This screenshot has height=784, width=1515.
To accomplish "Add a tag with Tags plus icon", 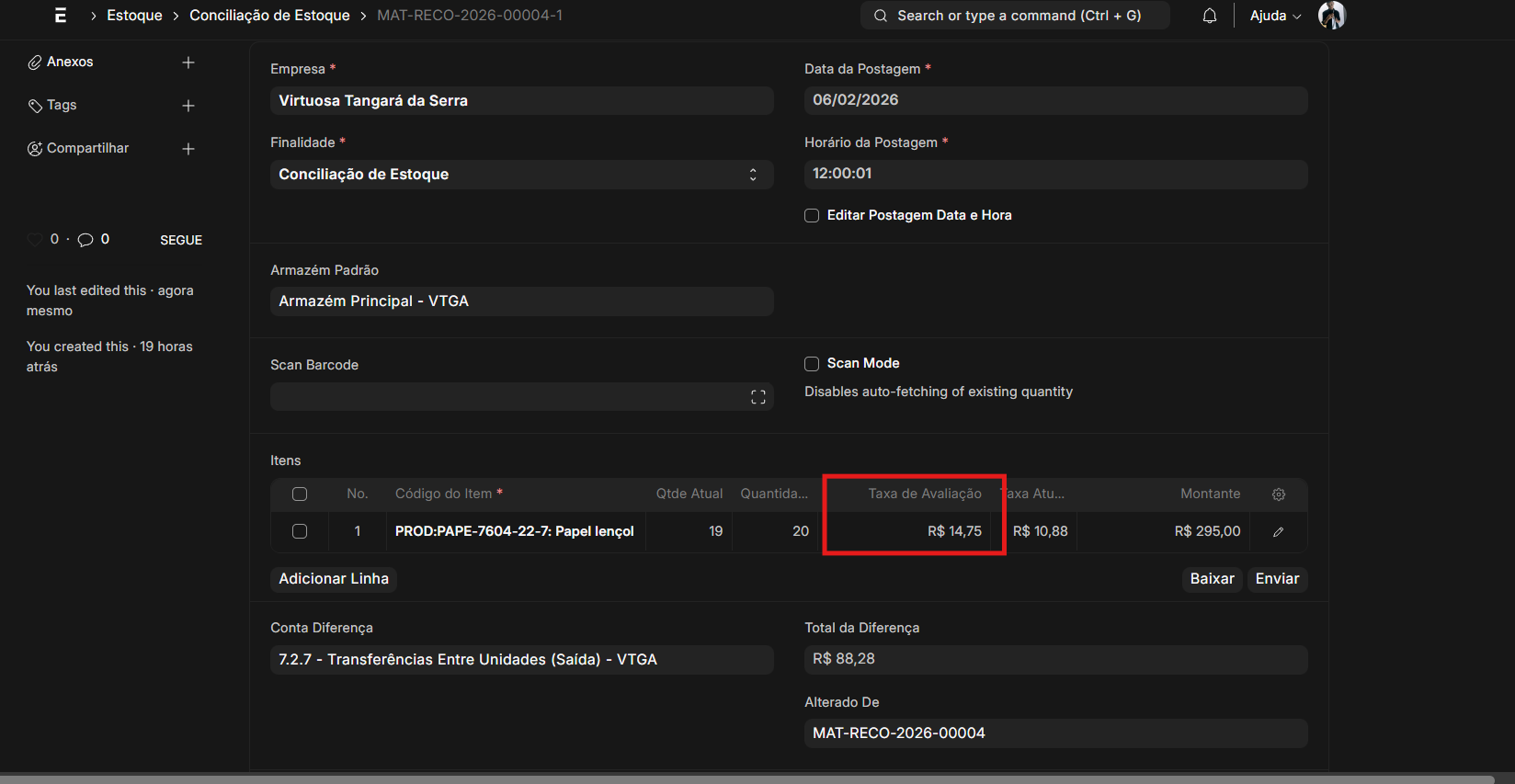I will click(x=188, y=106).
